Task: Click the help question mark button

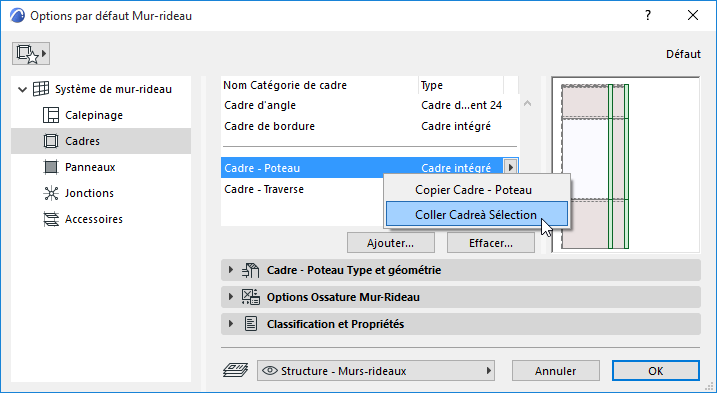Action: click(x=648, y=16)
